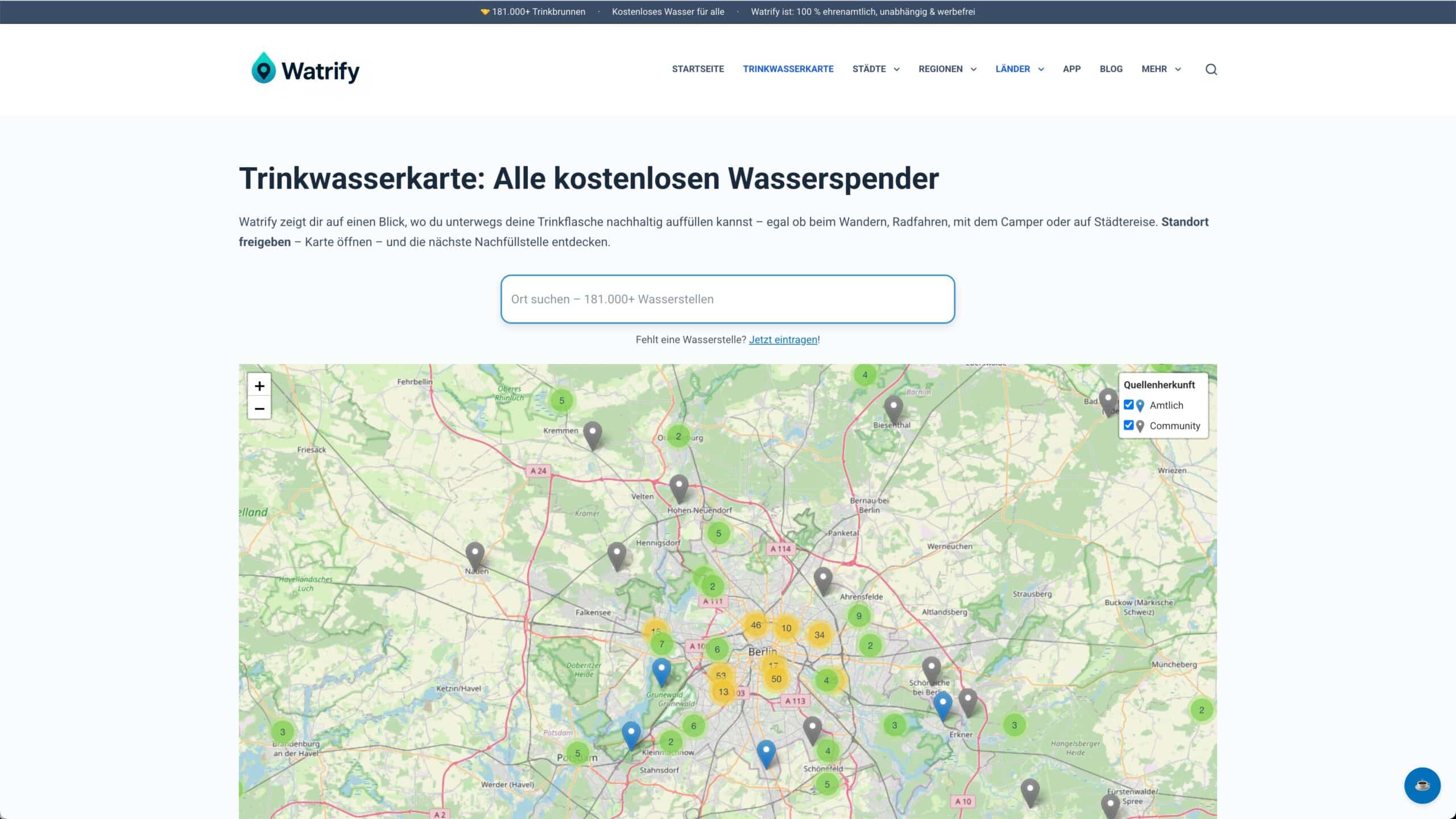Toggle the Community source checkbox
The height and width of the screenshot is (819, 1456).
pos(1129,425)
